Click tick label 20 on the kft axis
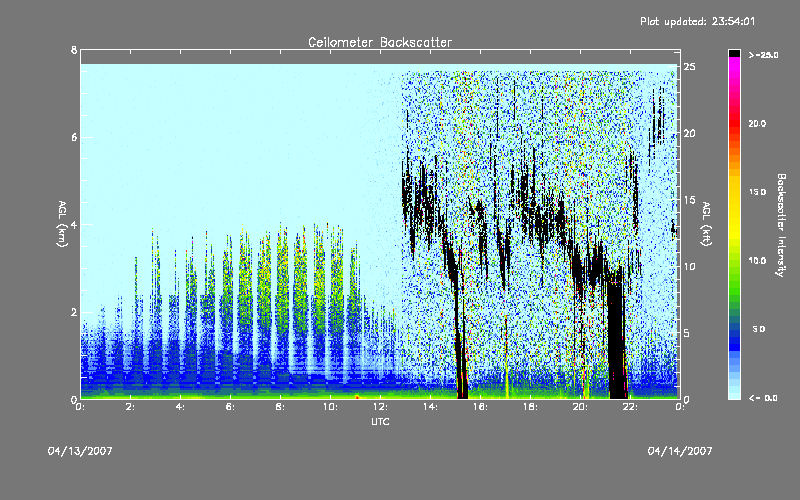The height and width of the screenshot is (500, 800). (x=689, y=133)
